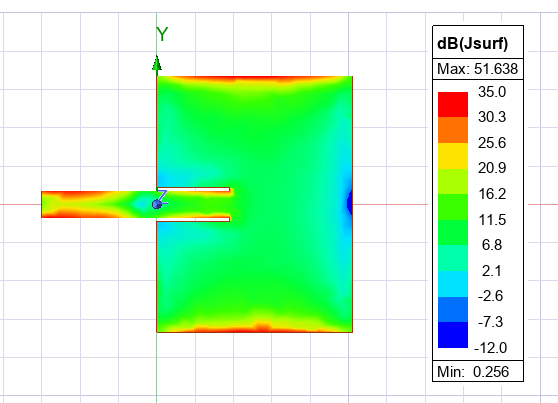Screen dimensions: 558x403
Task: Click the upper inset slot beside the feed
Action: [x=193, y=189]
